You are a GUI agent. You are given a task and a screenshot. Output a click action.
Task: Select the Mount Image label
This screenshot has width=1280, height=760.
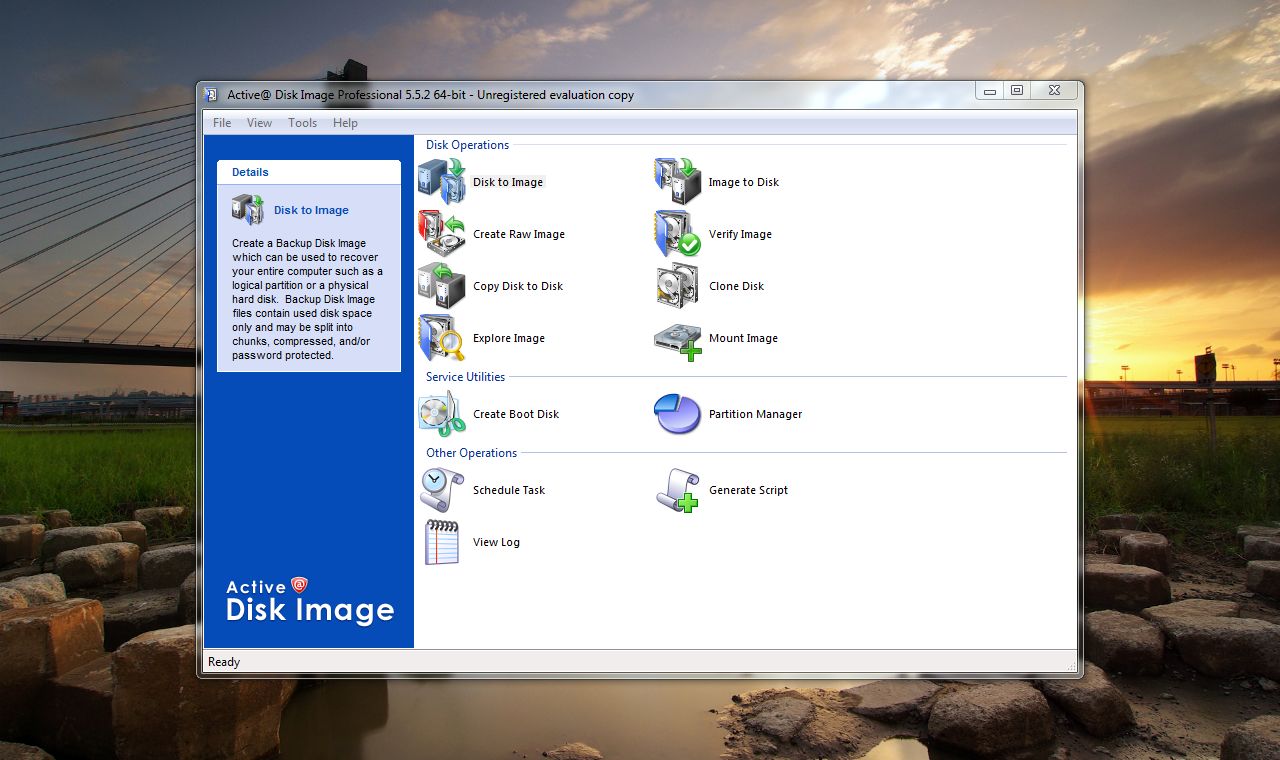pyautogui.click(x=743, y=338)
